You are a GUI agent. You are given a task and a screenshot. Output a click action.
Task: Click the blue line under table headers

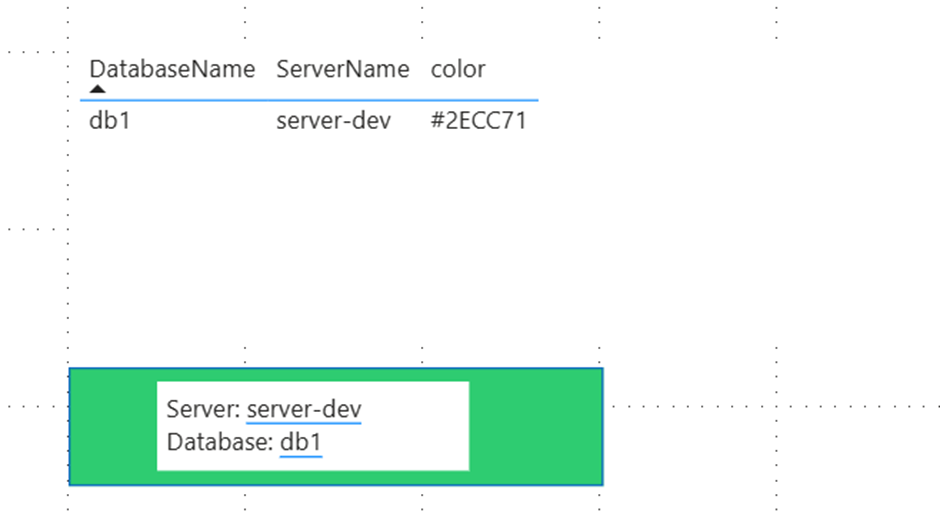[x=310, y=100]
